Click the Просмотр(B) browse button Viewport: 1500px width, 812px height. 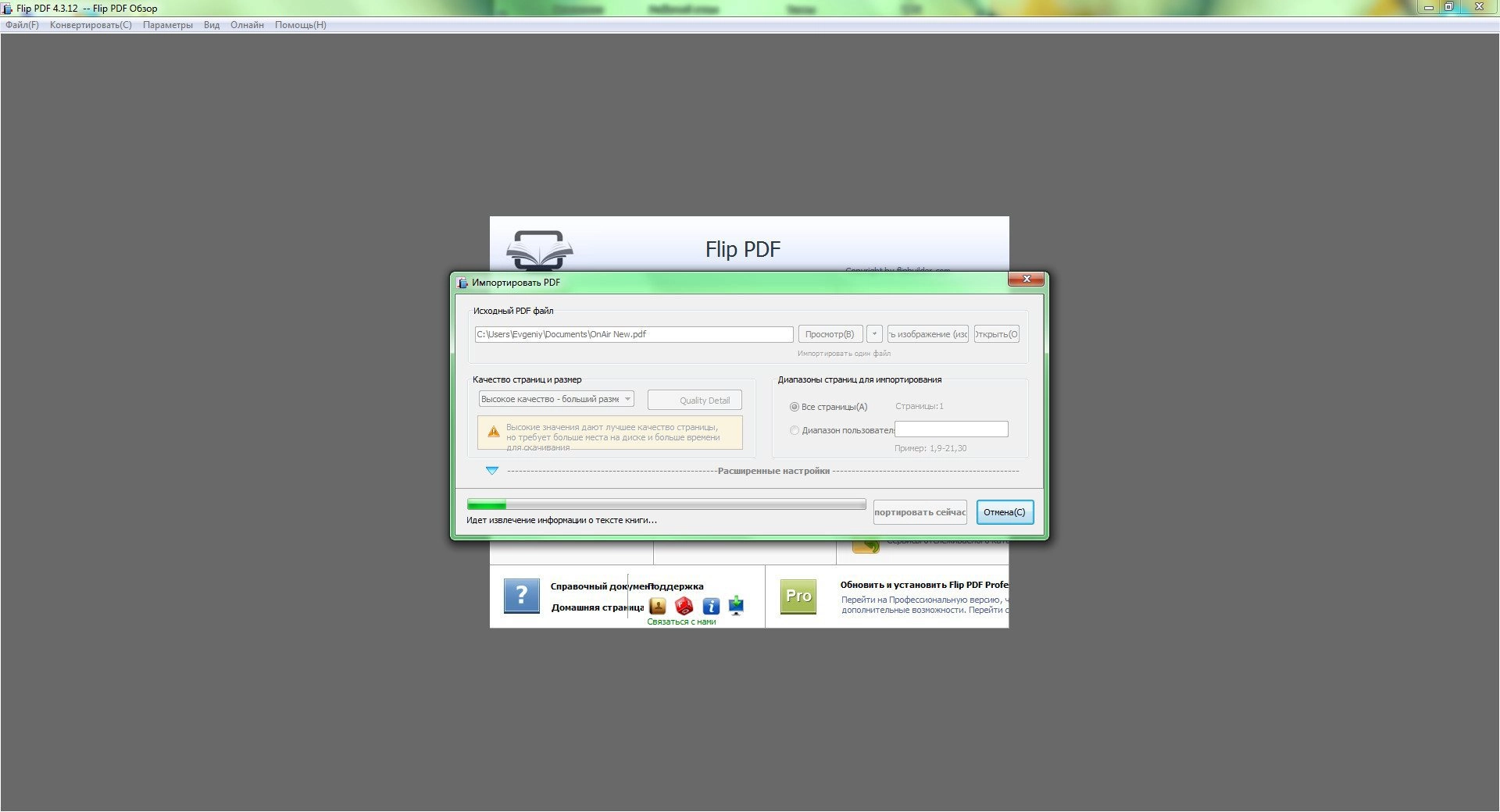pos(830,334)
